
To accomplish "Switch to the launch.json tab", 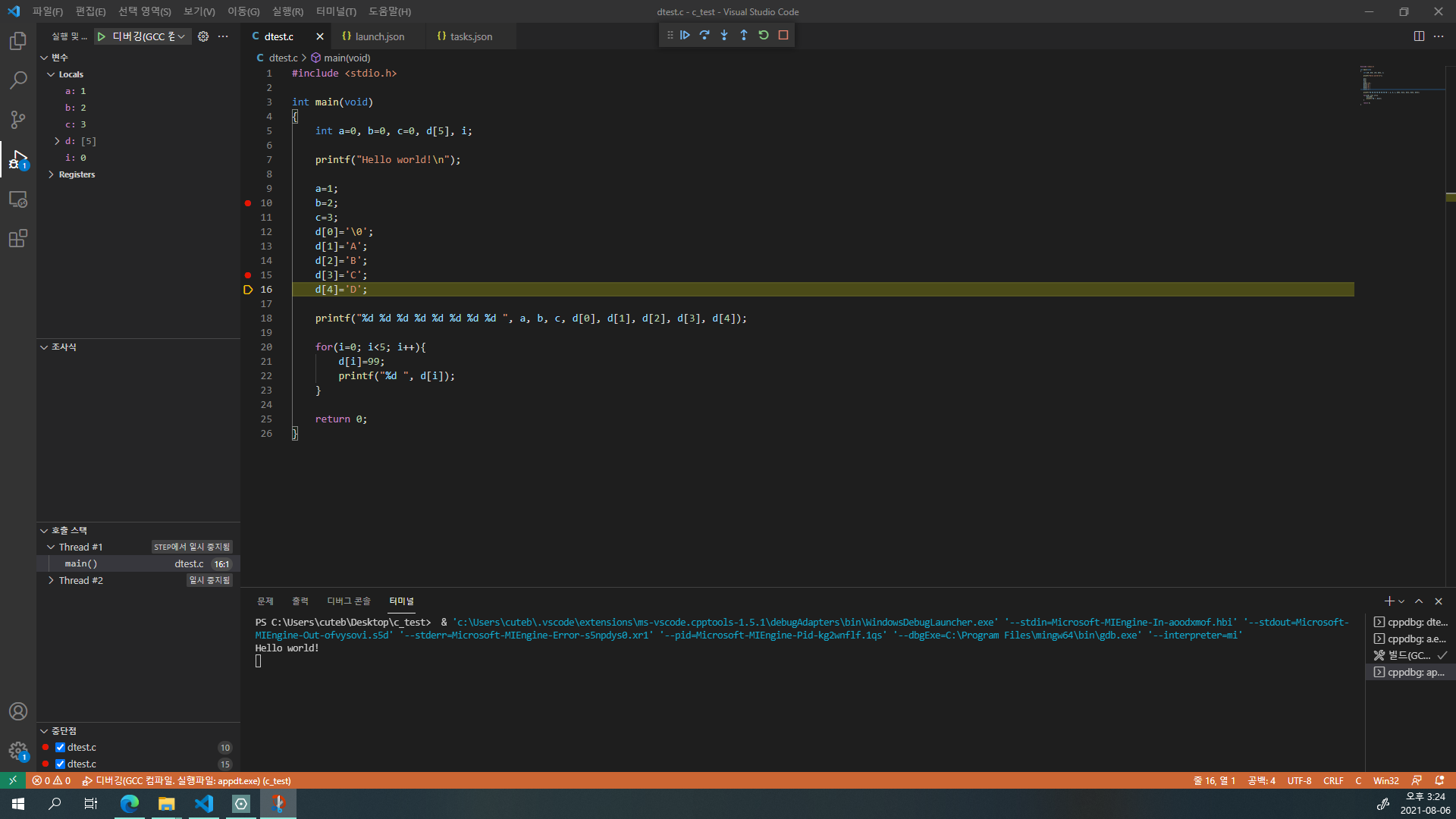I will click(x=379, y=36).
